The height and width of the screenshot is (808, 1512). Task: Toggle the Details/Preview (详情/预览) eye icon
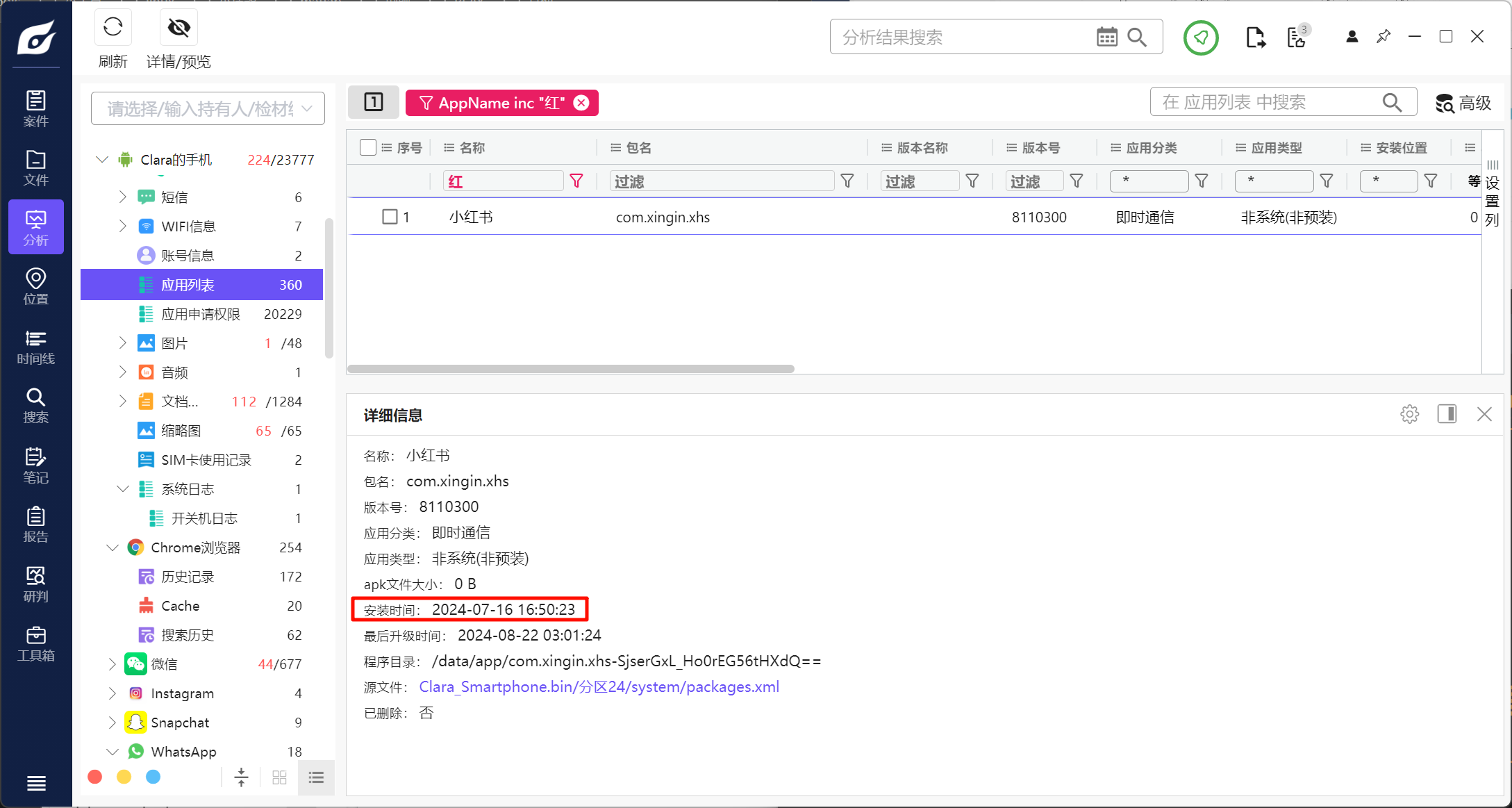(178, 28)
